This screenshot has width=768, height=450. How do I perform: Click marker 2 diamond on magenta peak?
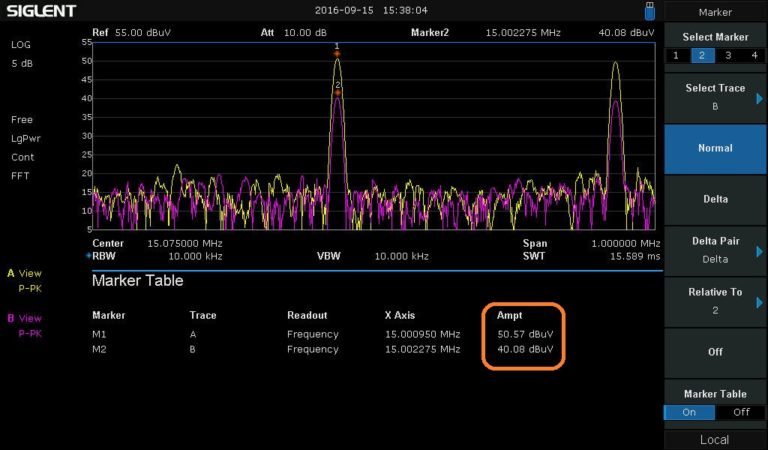(x=338, y=92)
